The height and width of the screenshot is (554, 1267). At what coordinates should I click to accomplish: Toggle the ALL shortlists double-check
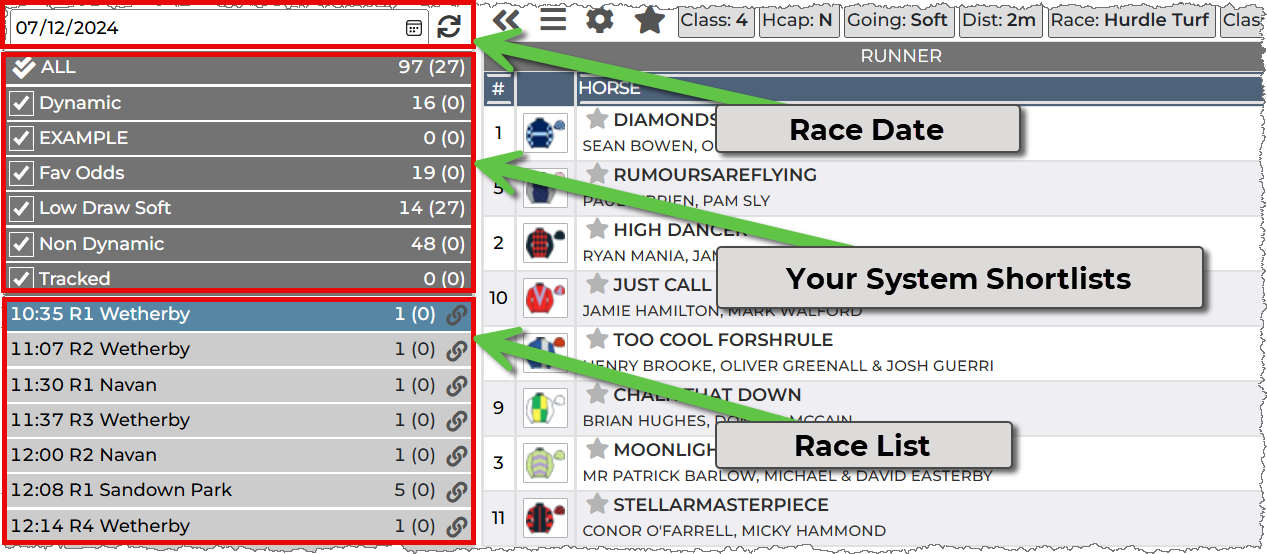[x=24, y=67]
